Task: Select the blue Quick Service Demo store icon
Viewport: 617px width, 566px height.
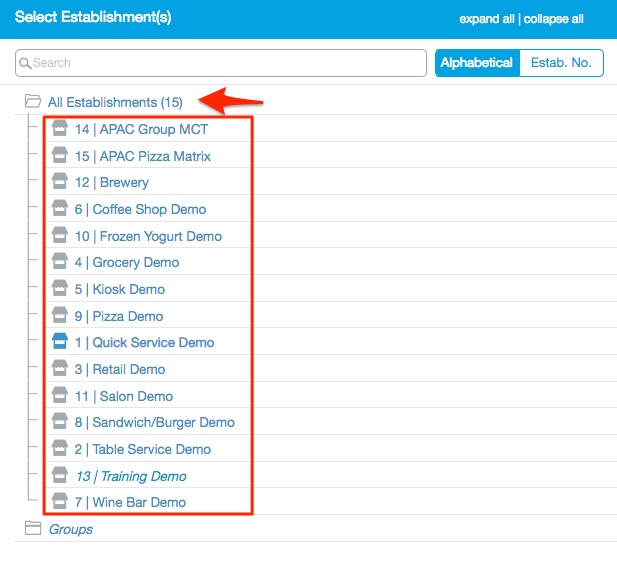Action: (60, 342)
